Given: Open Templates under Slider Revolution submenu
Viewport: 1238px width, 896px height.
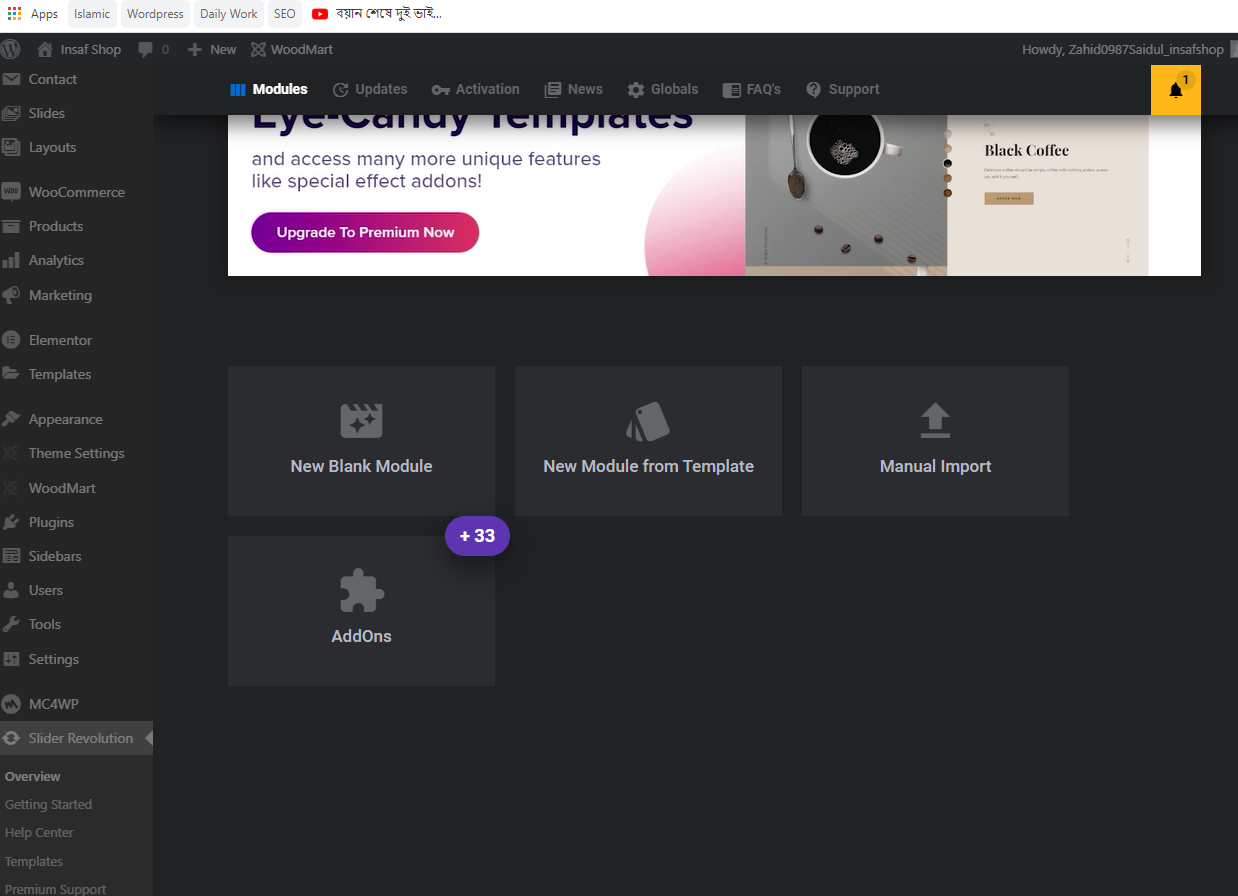Looking at the screenshot, I should tap(34, 861).
